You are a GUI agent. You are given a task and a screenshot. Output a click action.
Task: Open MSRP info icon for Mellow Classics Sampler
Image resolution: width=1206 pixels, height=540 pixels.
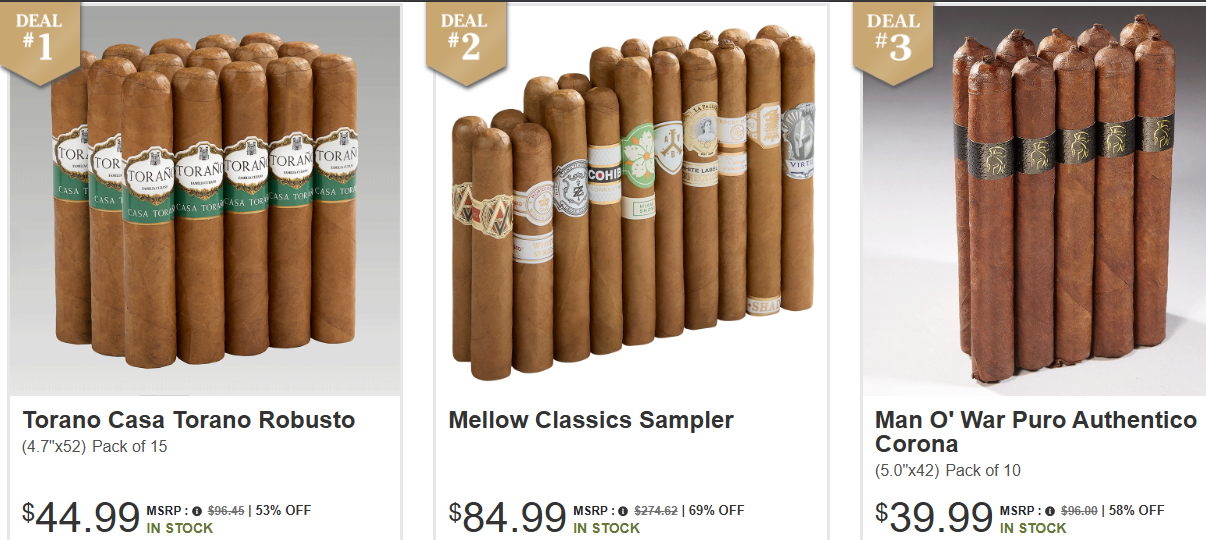[624, 511]
